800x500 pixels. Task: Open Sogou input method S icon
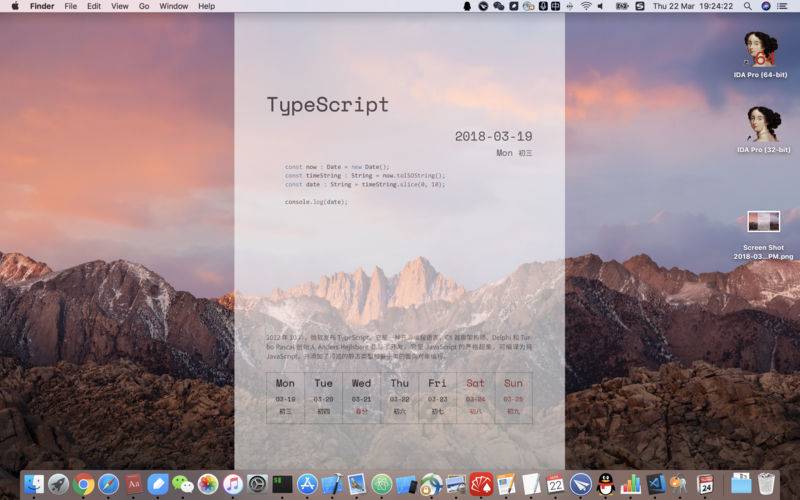tap(640, 6)
